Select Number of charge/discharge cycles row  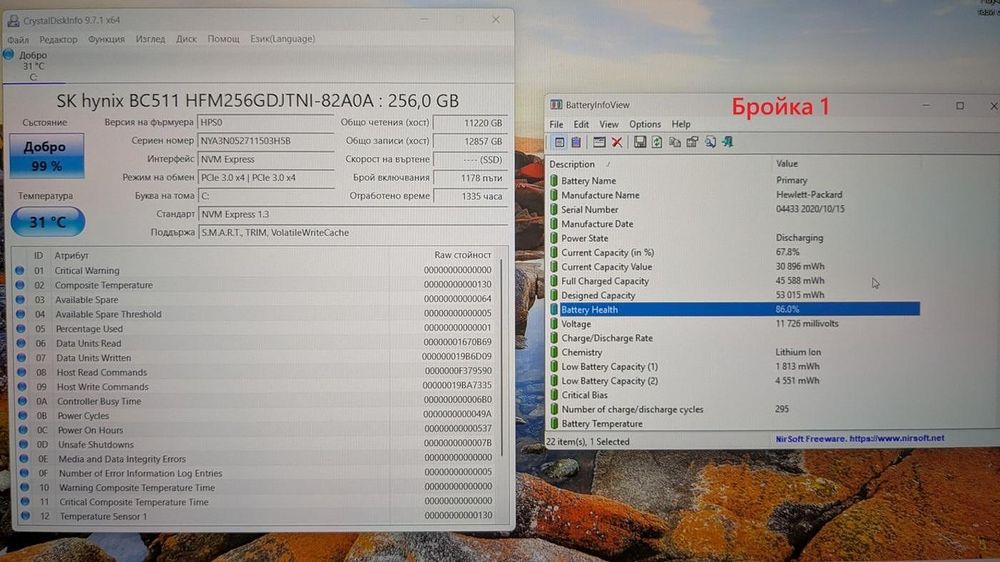734,410
